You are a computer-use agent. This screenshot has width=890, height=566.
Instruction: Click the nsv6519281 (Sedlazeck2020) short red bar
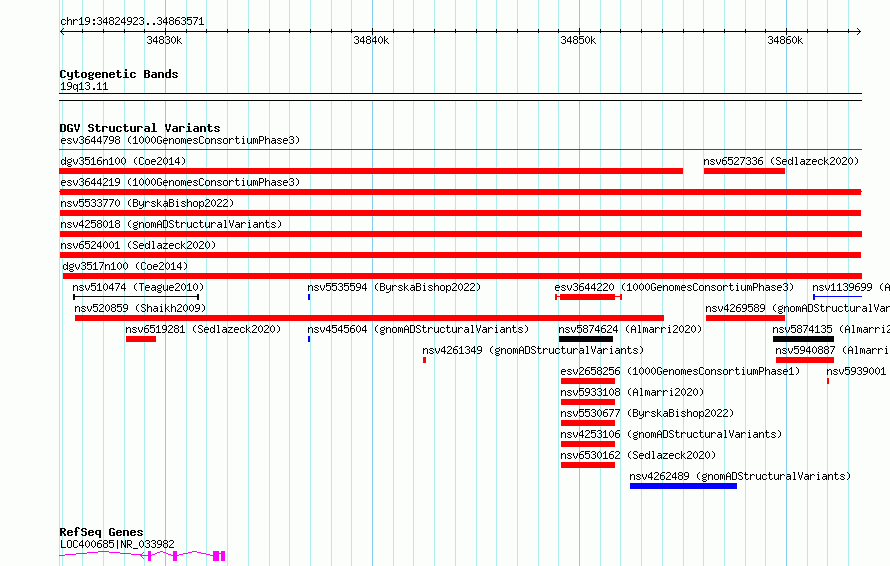pyautogui.click(x=141, y=339)
